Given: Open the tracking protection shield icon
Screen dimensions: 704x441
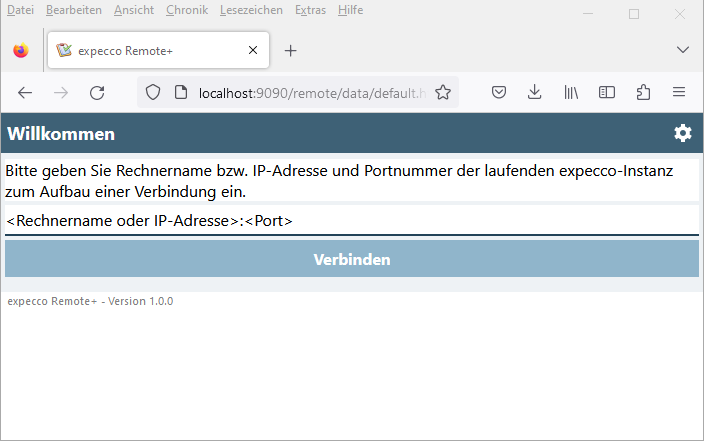Looking at the screenshot, I should pyautogui.click(x=153, y=92).
